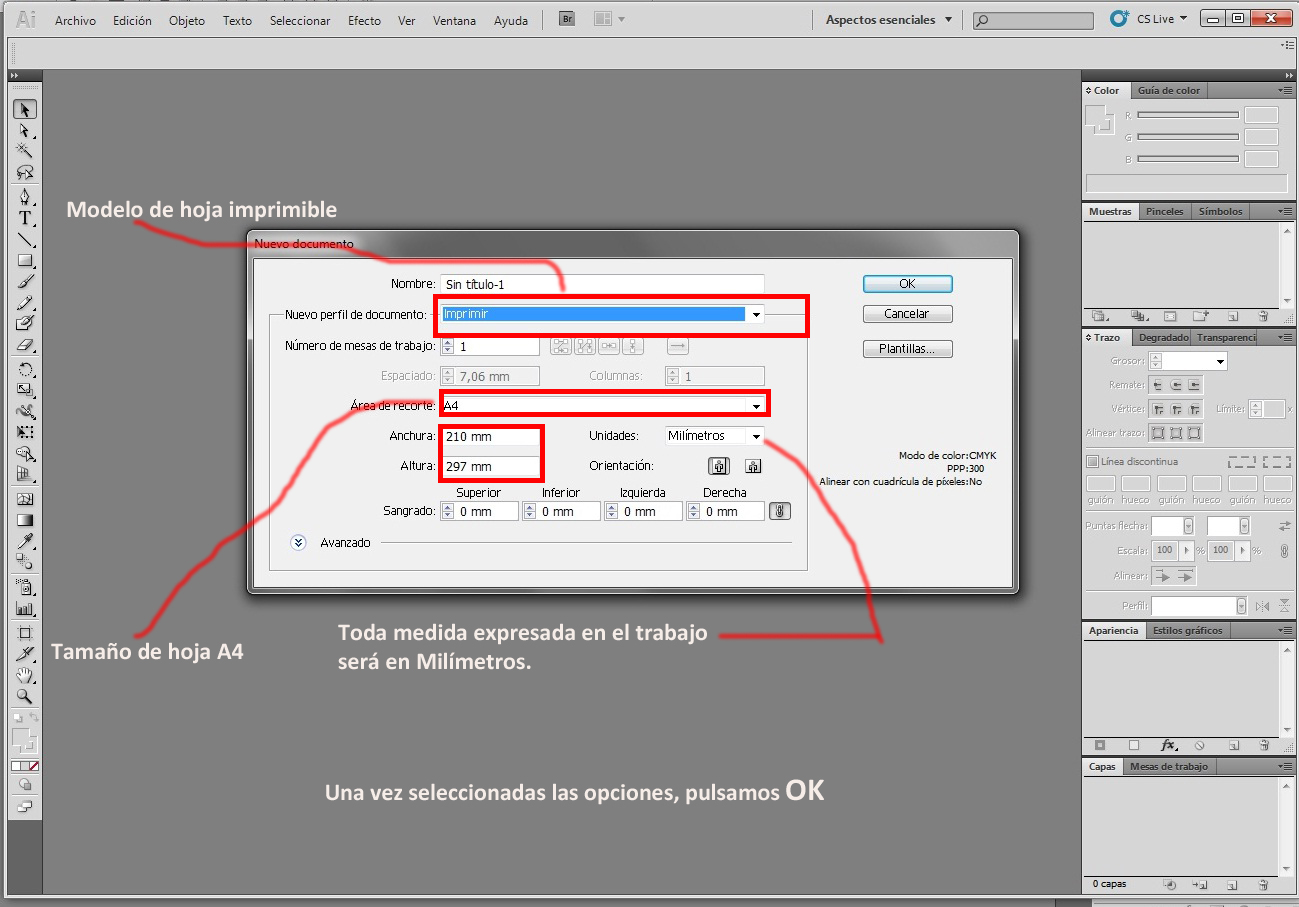Expand the Avanzado section

[x=297, y=542]
